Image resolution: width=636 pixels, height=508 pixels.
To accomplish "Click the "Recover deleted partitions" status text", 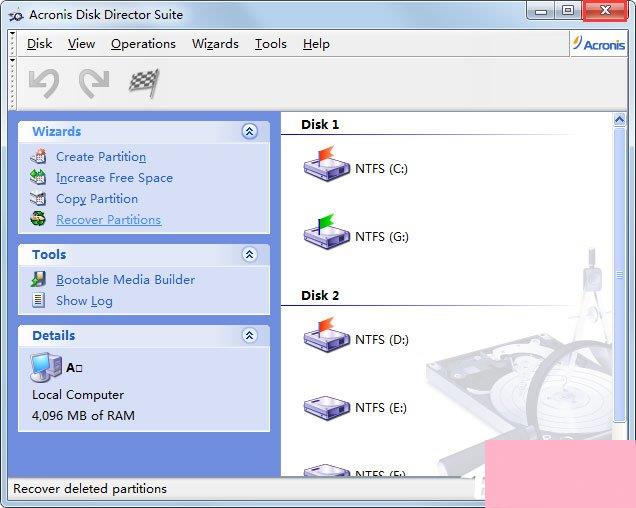I will click(x=90, y=489).
